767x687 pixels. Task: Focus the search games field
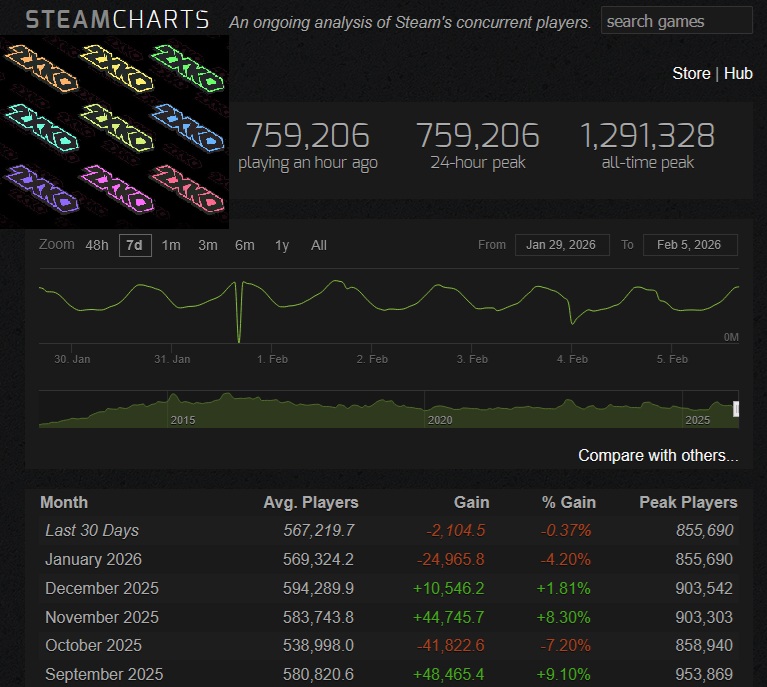click(x=677, y=21)
